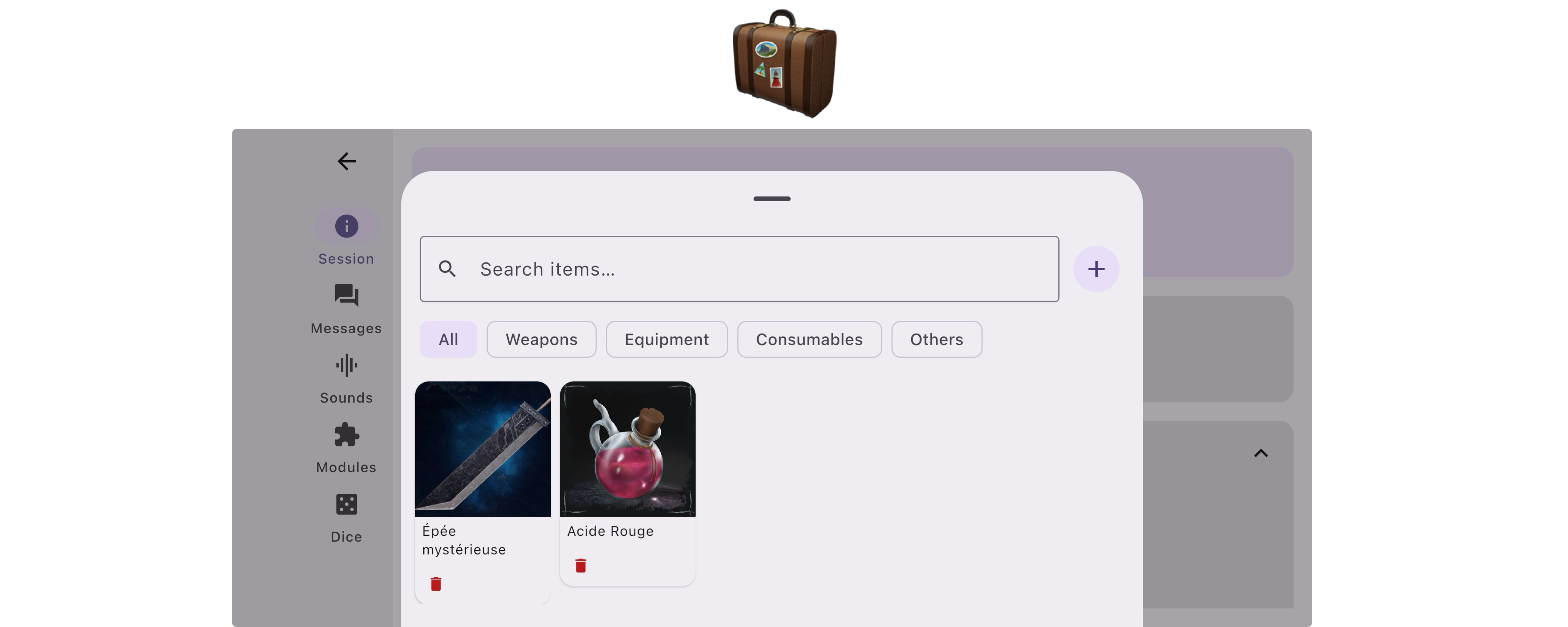Collapse the panel with the chevron up
This screenshot has width=1568, height=627.
pos(1261,453)
